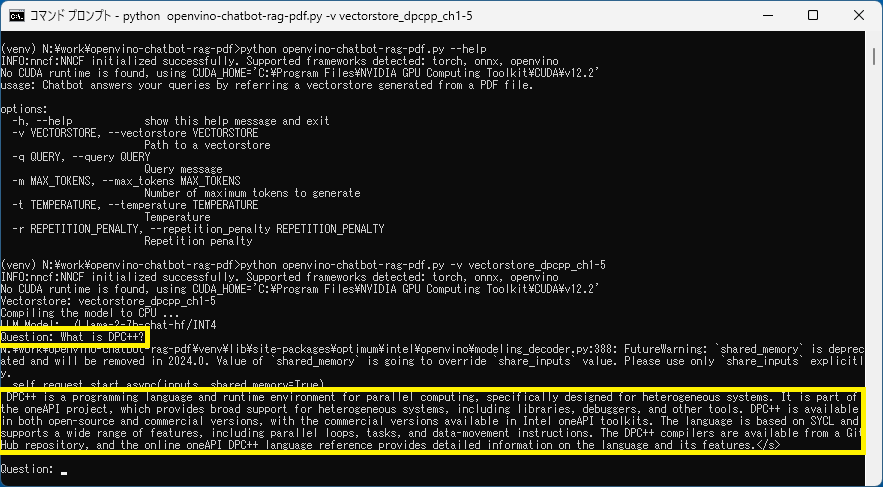Click 'Number of maximum tokens to generate'
This screenshot has height=487, width=883.
click(252, 193)
